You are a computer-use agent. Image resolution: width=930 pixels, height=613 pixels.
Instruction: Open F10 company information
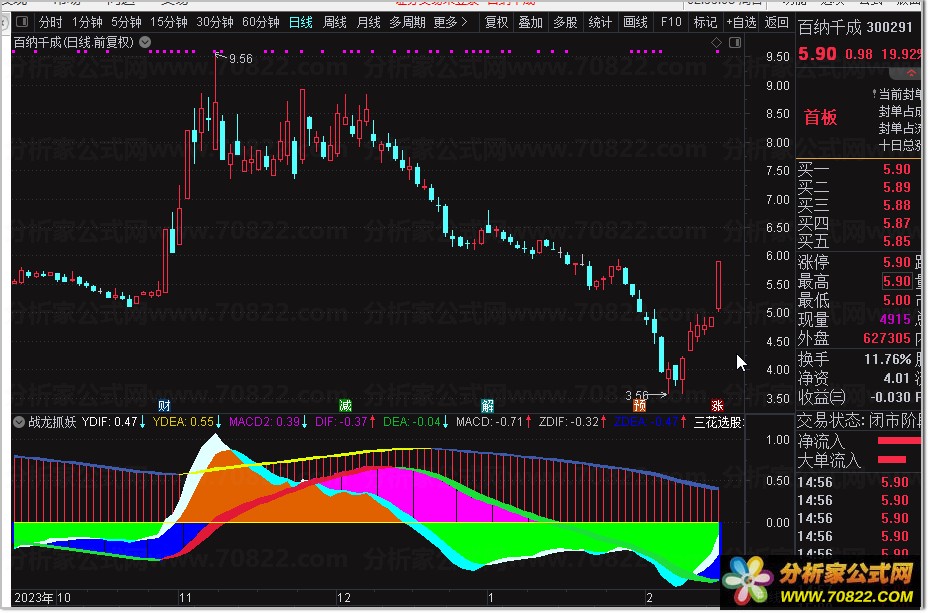point(671,23)
